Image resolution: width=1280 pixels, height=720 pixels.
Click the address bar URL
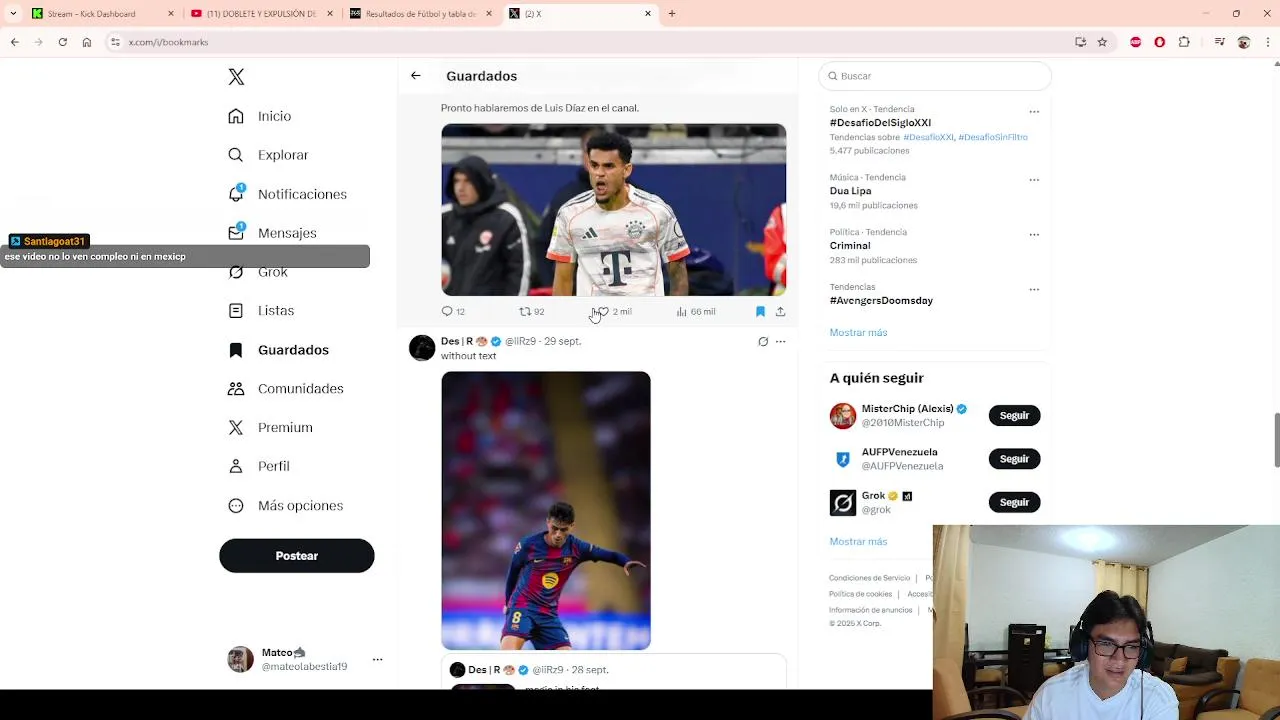coord(168,43)
